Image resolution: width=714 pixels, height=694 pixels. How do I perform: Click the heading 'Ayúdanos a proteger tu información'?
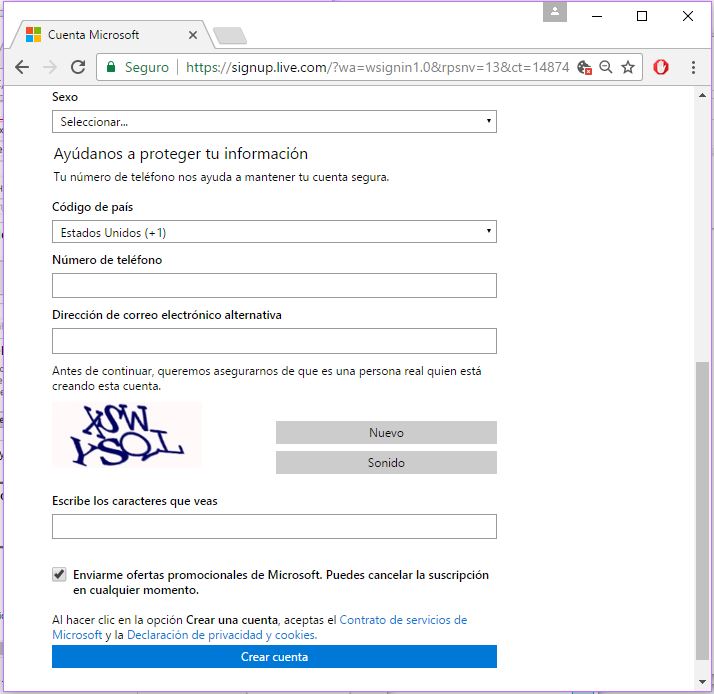(181, 154)
